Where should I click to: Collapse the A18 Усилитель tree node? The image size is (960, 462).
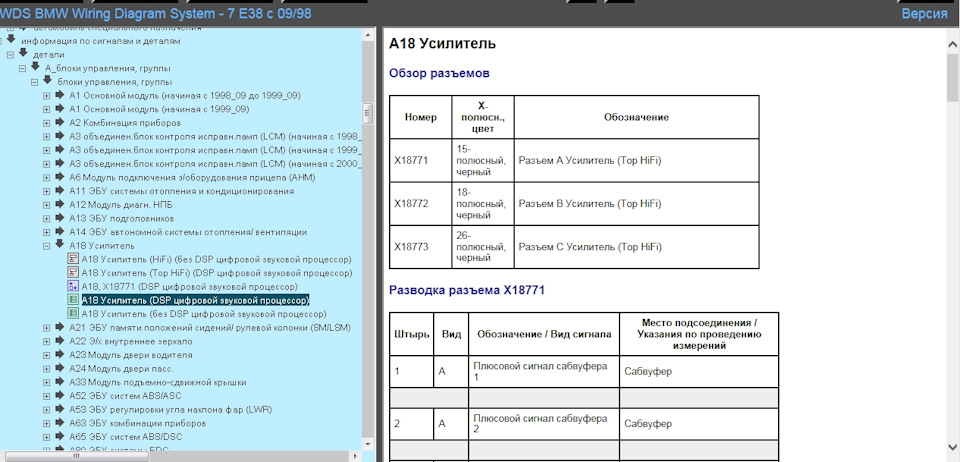[x=47, y=246]
